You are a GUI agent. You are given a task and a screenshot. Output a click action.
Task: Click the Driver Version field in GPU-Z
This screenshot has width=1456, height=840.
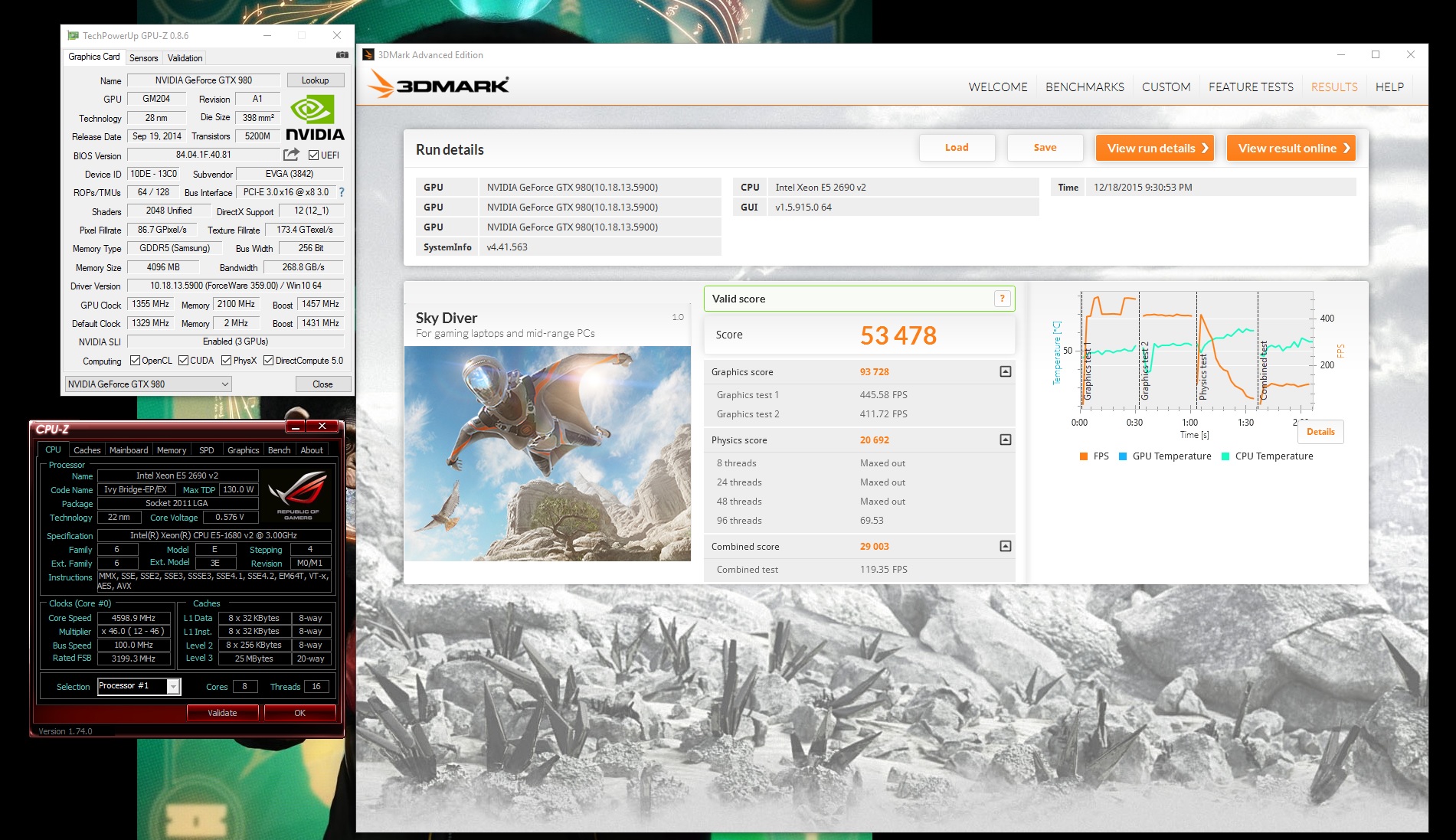click(x=235, y=286)
